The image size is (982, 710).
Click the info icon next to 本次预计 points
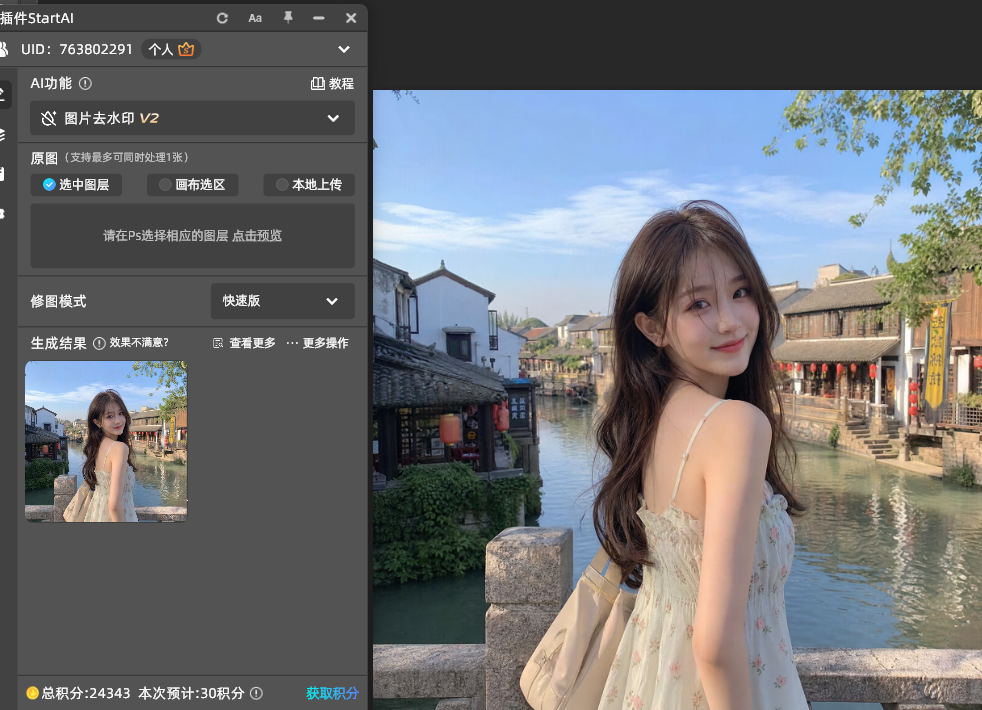[x=256, y=693]
